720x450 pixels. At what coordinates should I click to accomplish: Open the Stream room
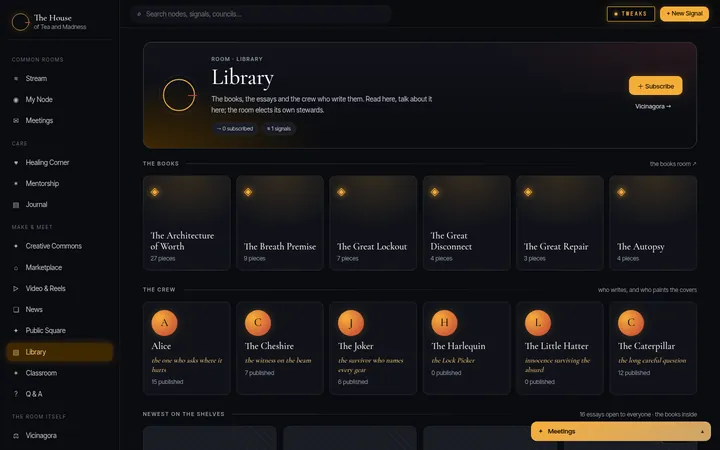tap(60, 79)
